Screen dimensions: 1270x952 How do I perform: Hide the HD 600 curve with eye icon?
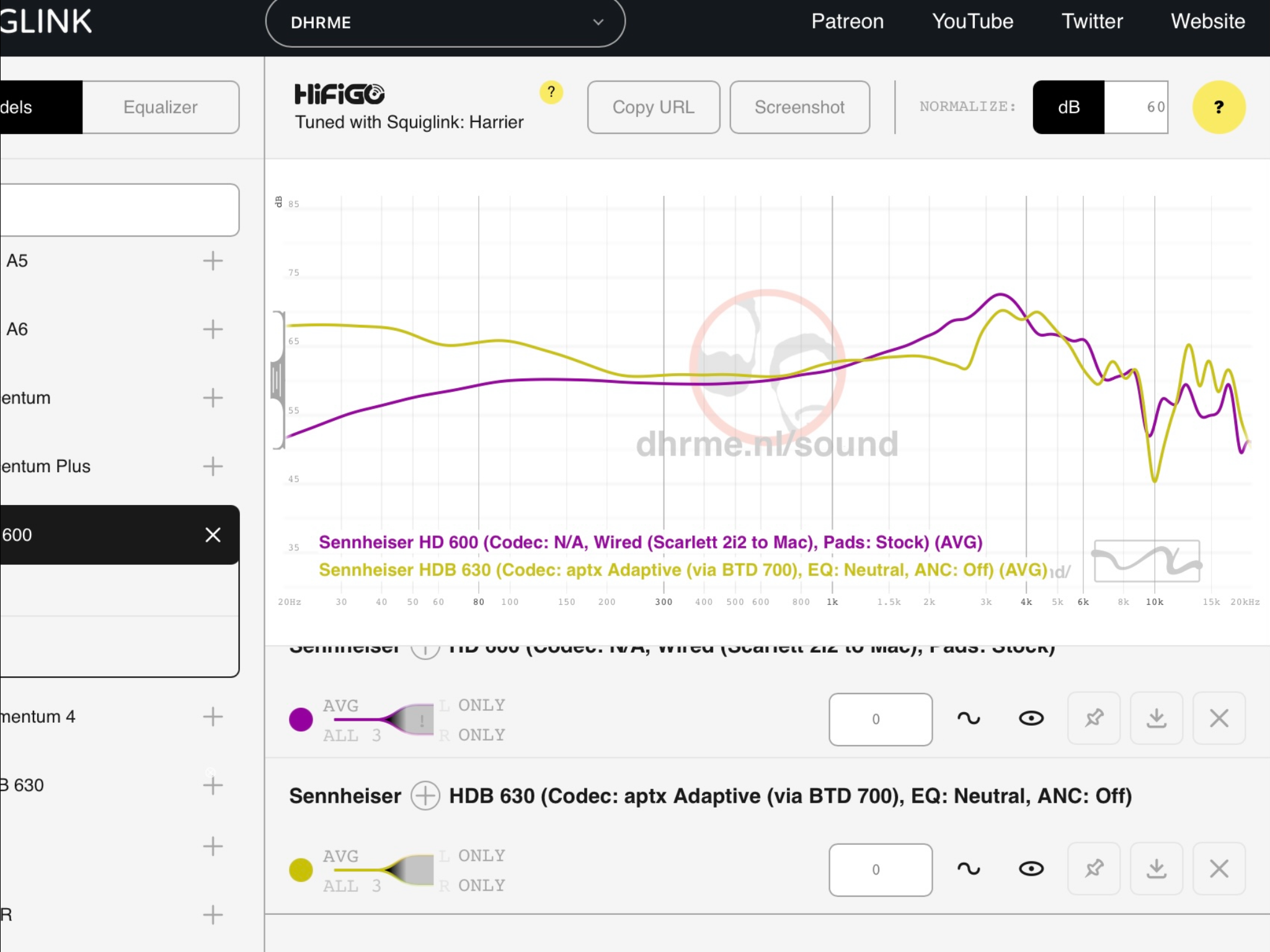click(x=1031, y=718)
